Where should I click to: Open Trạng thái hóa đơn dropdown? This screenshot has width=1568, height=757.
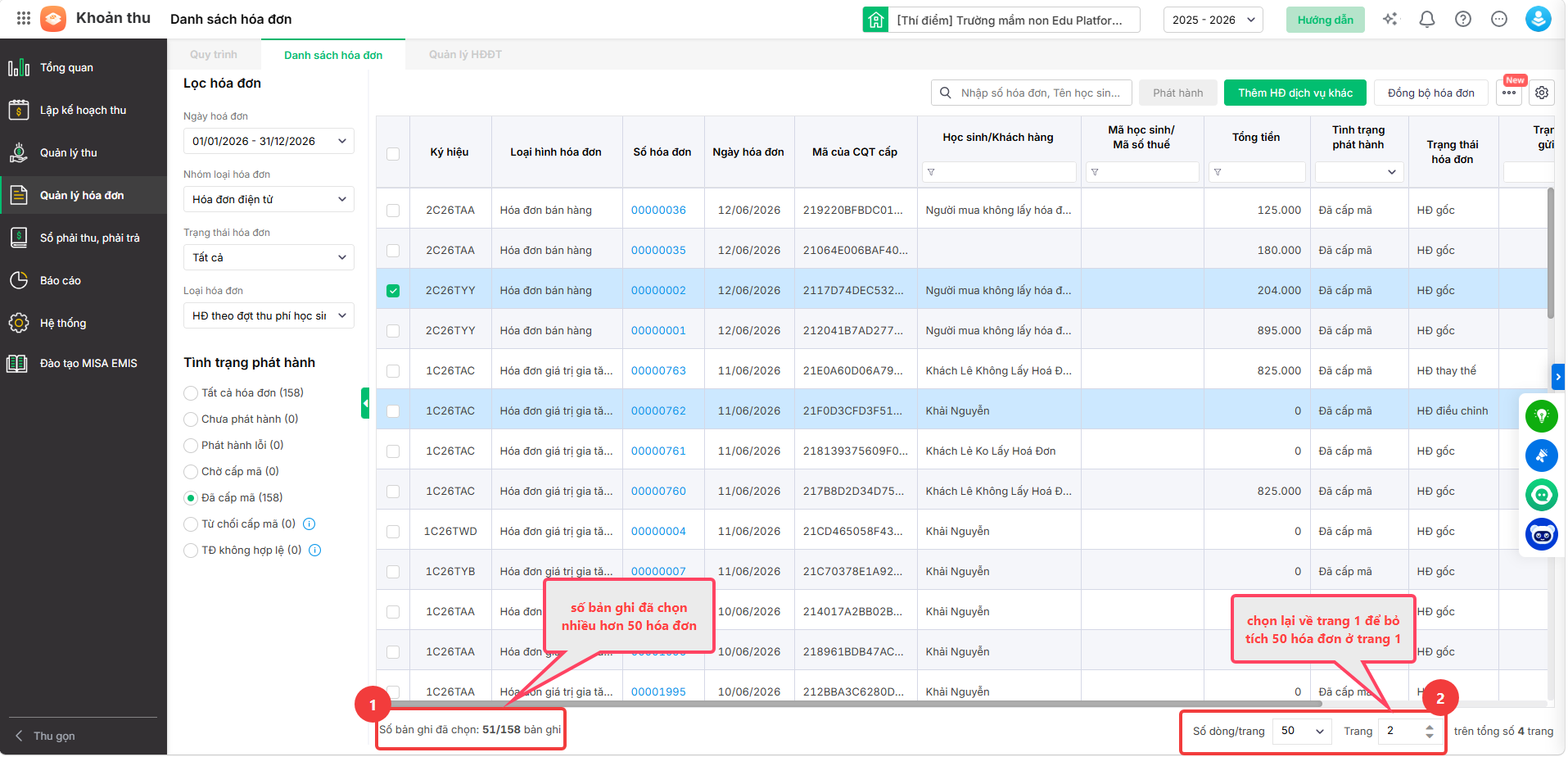point(269,257)
